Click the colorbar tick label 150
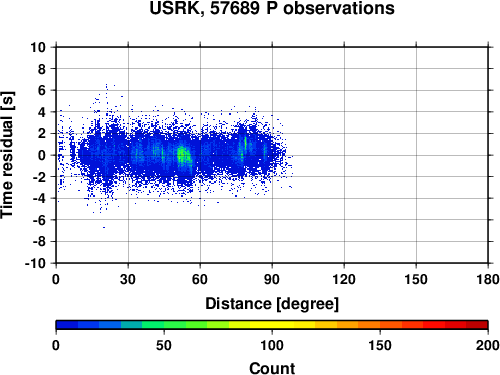The height and width of the screenshot is (375, 500). click(x=380, y=345)
